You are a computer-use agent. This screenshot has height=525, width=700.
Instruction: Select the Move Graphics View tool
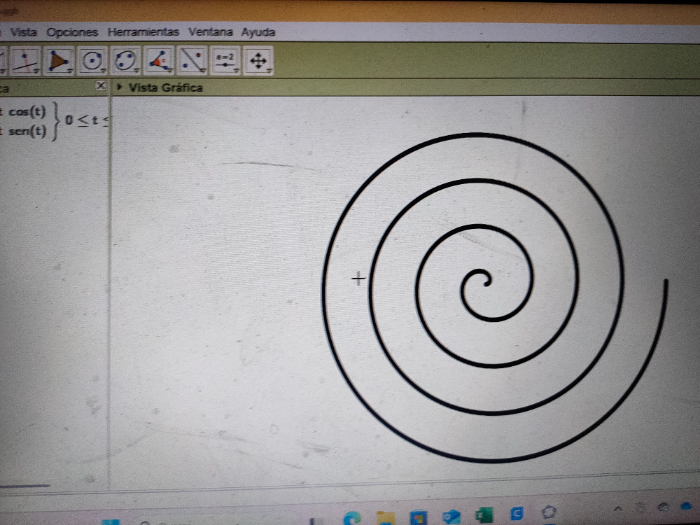[x=259, y=61]
